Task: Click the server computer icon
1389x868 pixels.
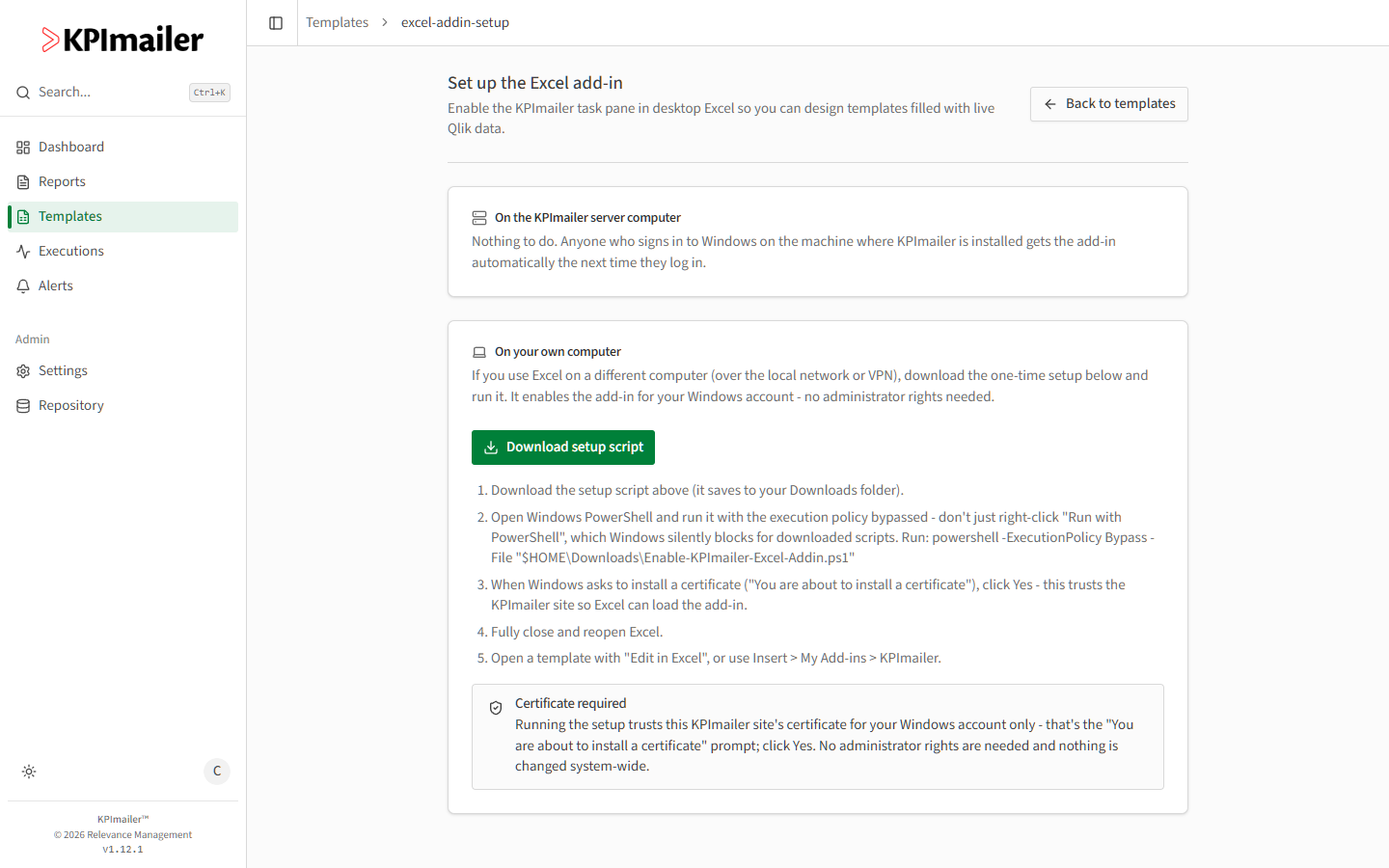Action: click(479, 218)
